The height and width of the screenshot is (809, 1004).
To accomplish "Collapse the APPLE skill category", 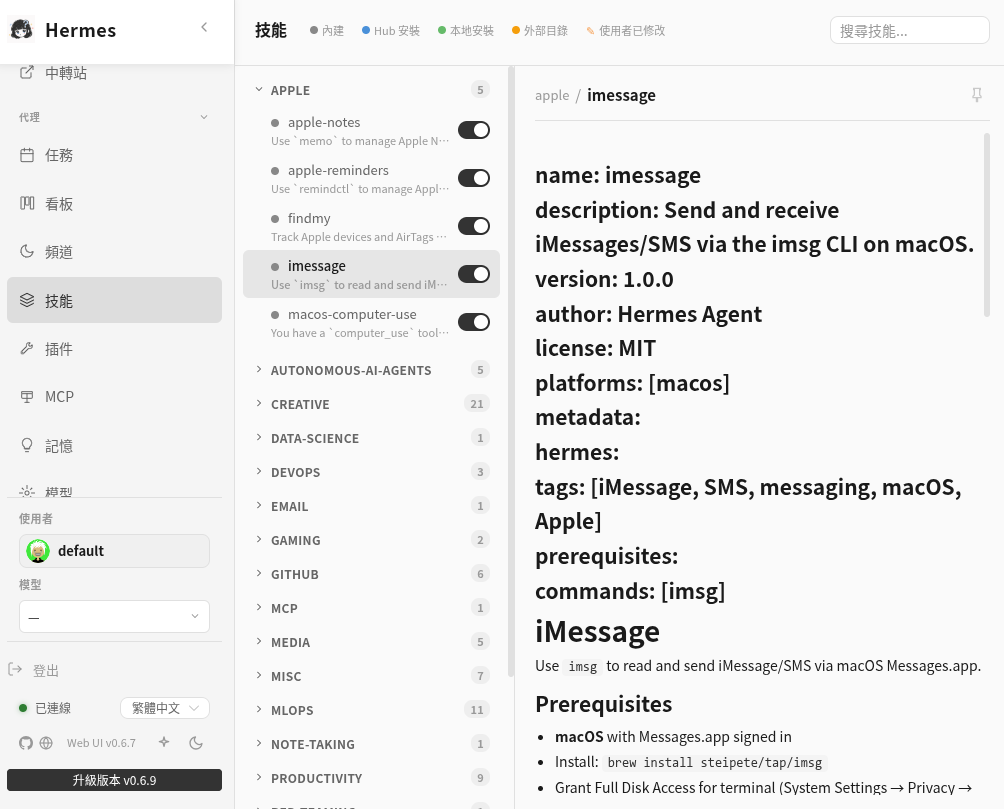I will click(x=371, y=90).
